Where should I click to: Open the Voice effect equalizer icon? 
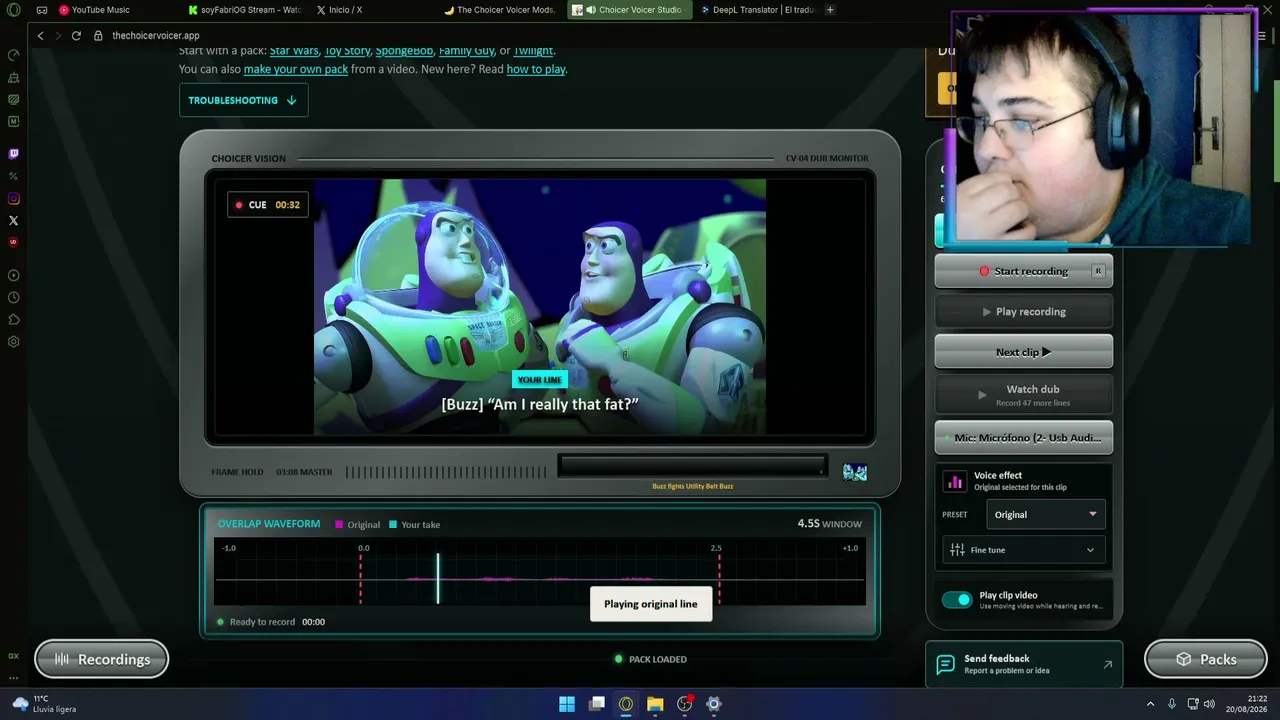point(955,482)
